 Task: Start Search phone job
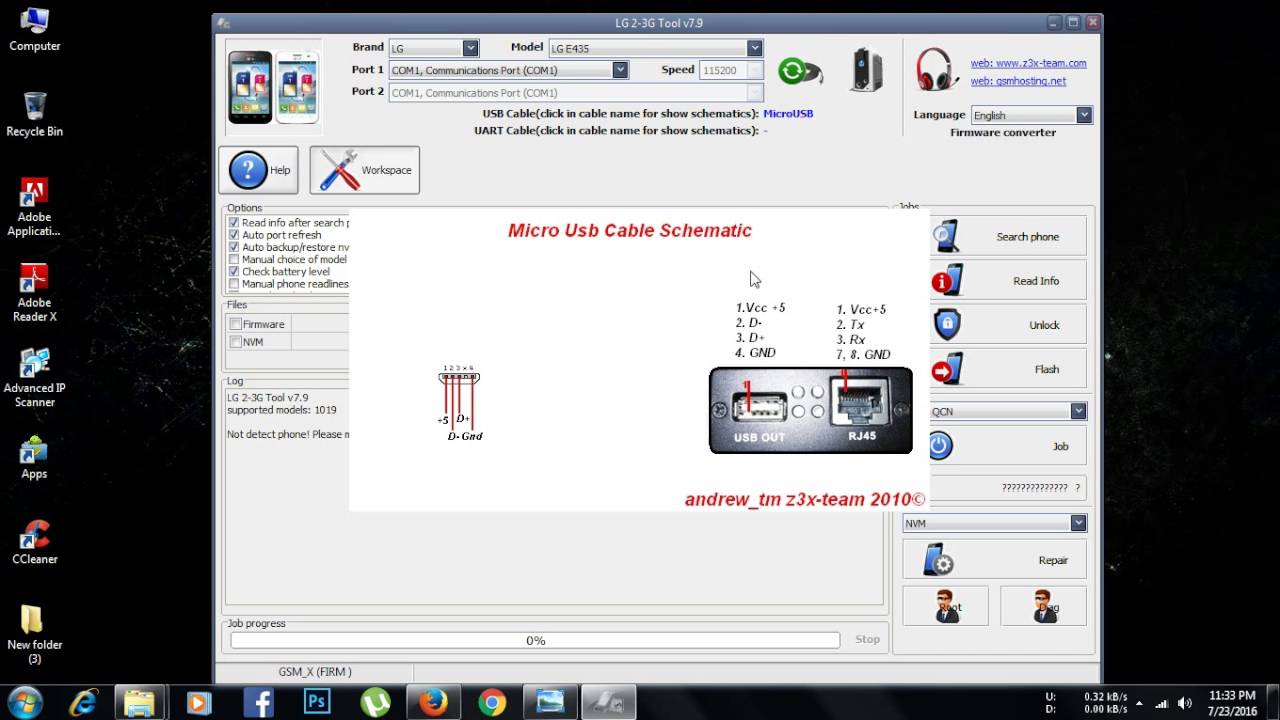pos(994,236)
